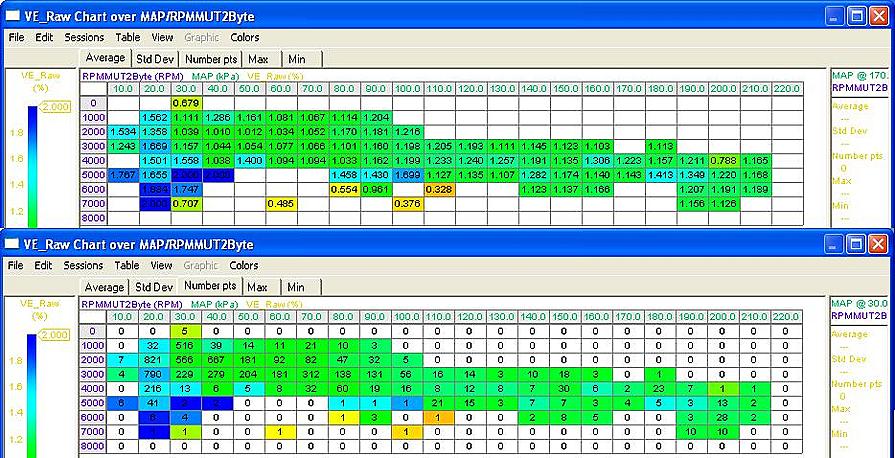Click the 2.000 scale marker on bottom color bar

[x=54, y=335]
